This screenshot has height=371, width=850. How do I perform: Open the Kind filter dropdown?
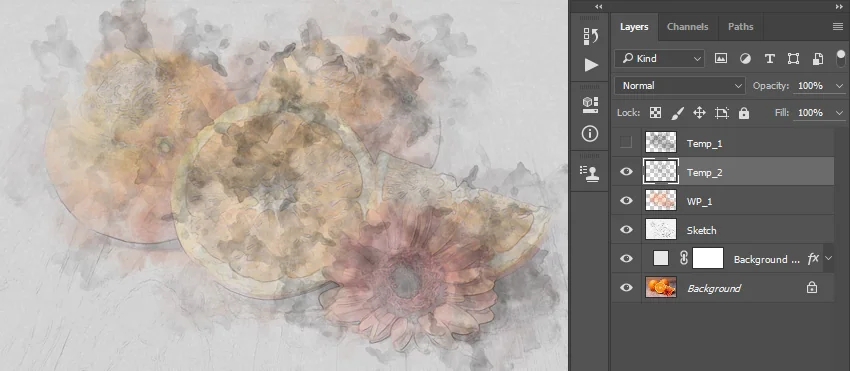659,59
